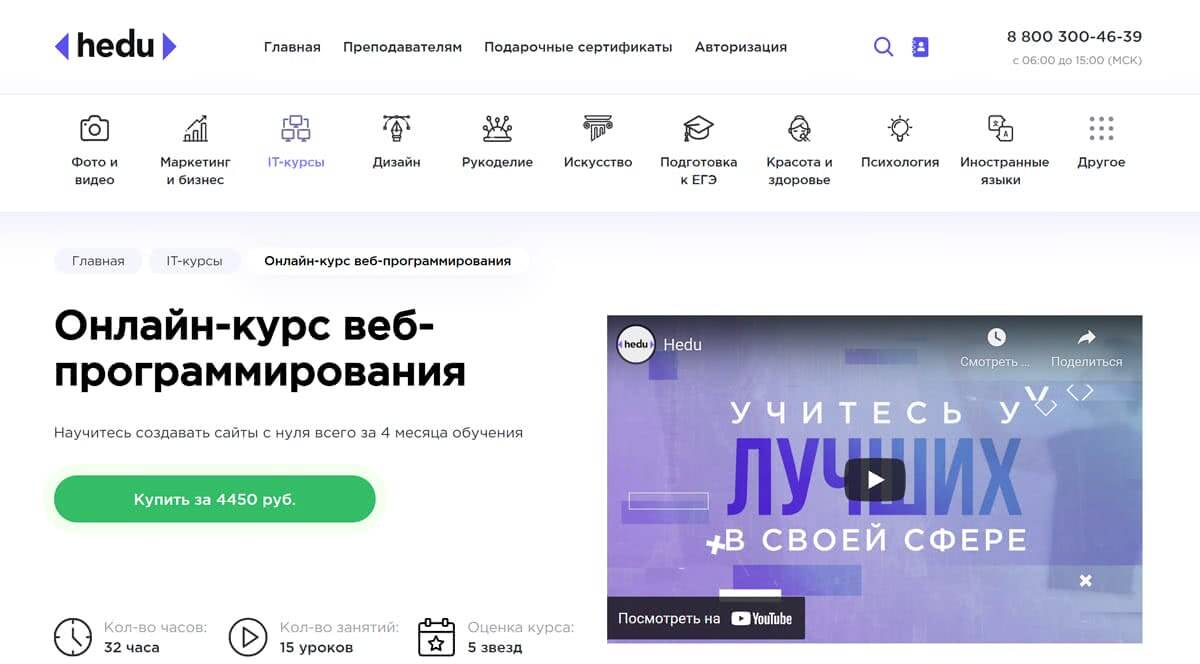
Task: Select the Красота и здоровье icon
Action: (799, 128)
